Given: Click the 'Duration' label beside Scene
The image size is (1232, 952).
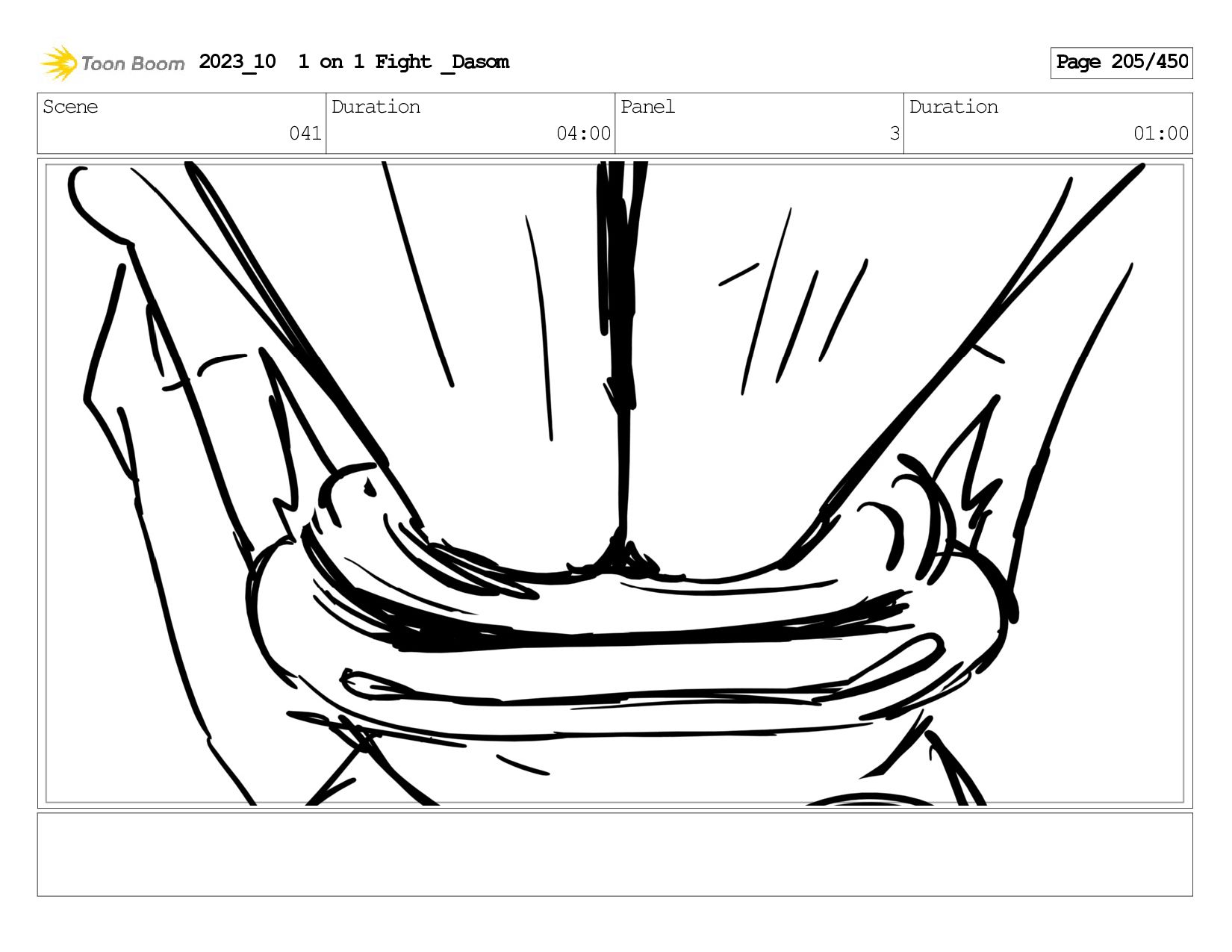Looking at the screenshot, I should click(376, 107).
